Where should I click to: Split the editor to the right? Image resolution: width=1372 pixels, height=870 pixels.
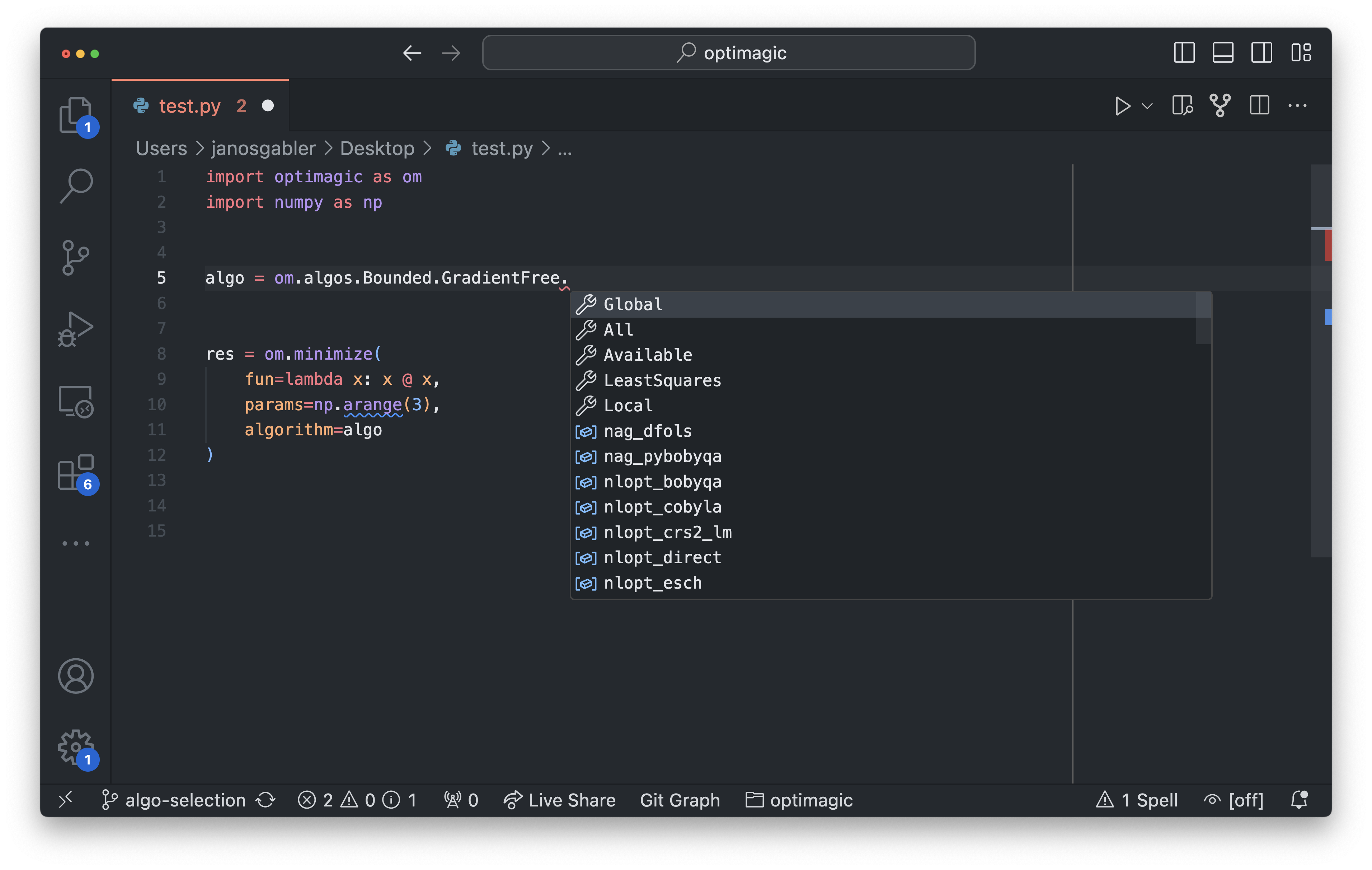[1259, 106]
